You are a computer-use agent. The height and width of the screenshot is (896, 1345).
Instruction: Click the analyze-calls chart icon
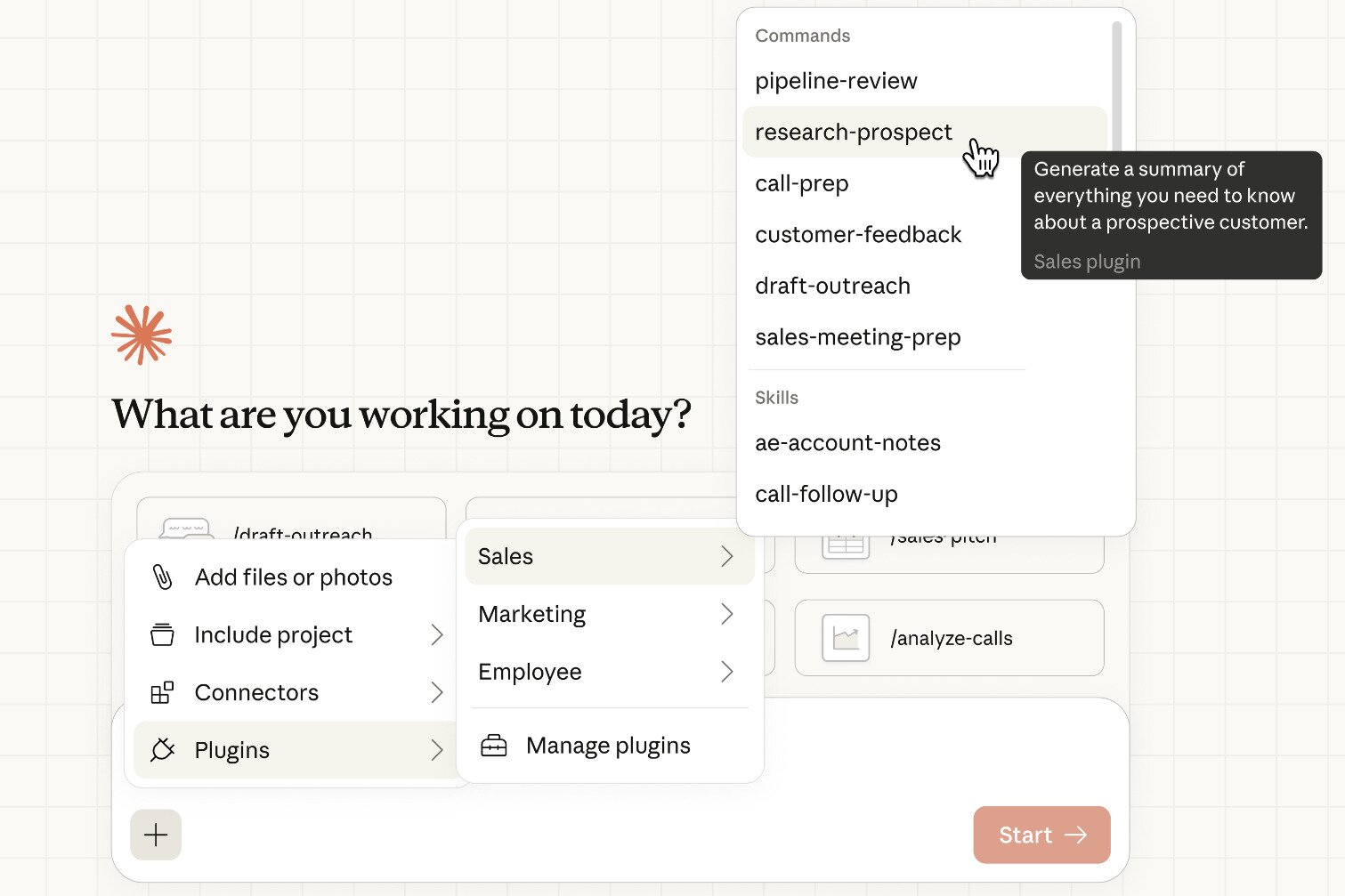pyautogui.click(x=846, y=638)
